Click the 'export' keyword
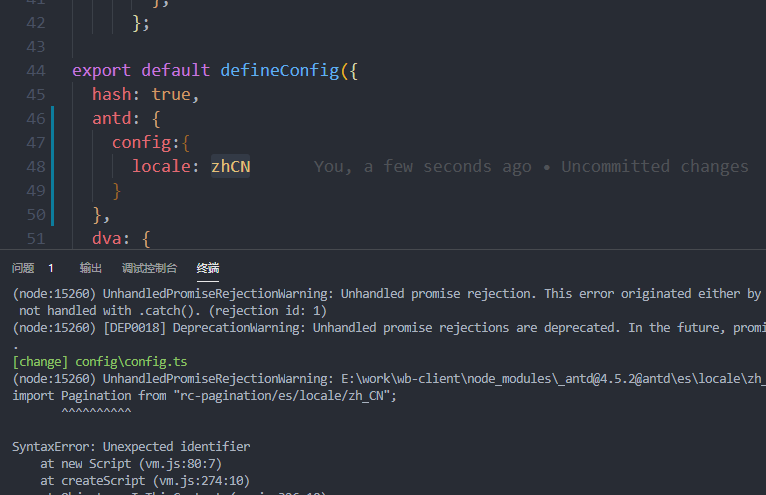Image resolution: width=766 pixels, height=495 pixels. pyautogui.click(x=102, y=70)
